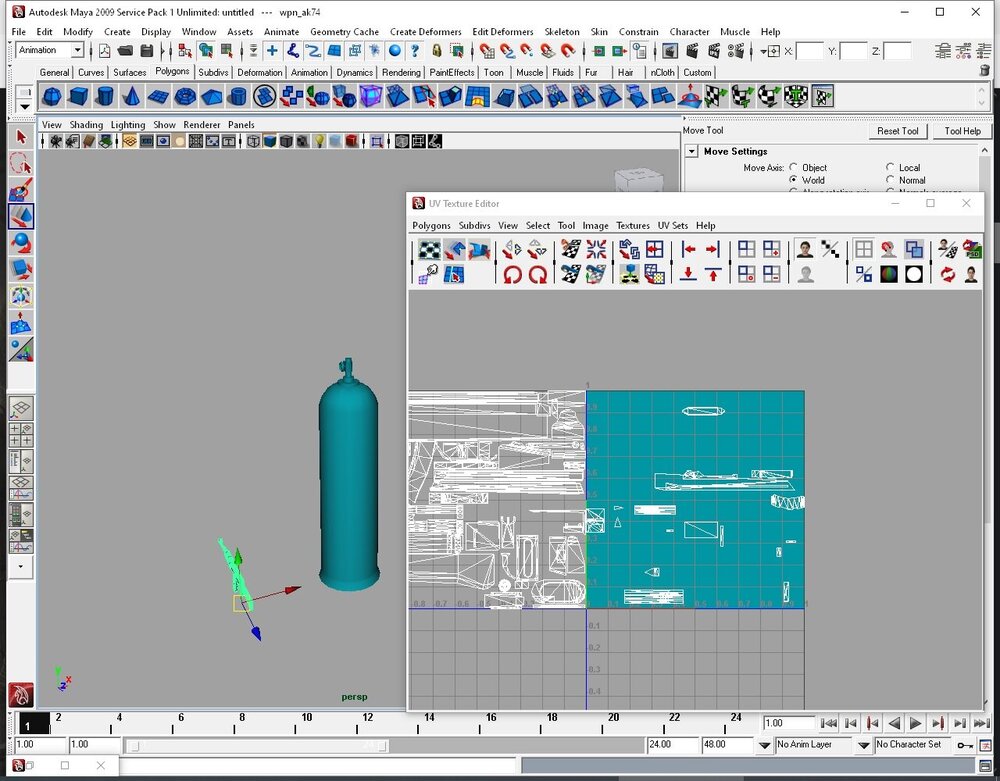The height and width of the screenshot is (781, 1000).
Task: Switch to the Rendering shelf tab
Action: click(401, 72)
